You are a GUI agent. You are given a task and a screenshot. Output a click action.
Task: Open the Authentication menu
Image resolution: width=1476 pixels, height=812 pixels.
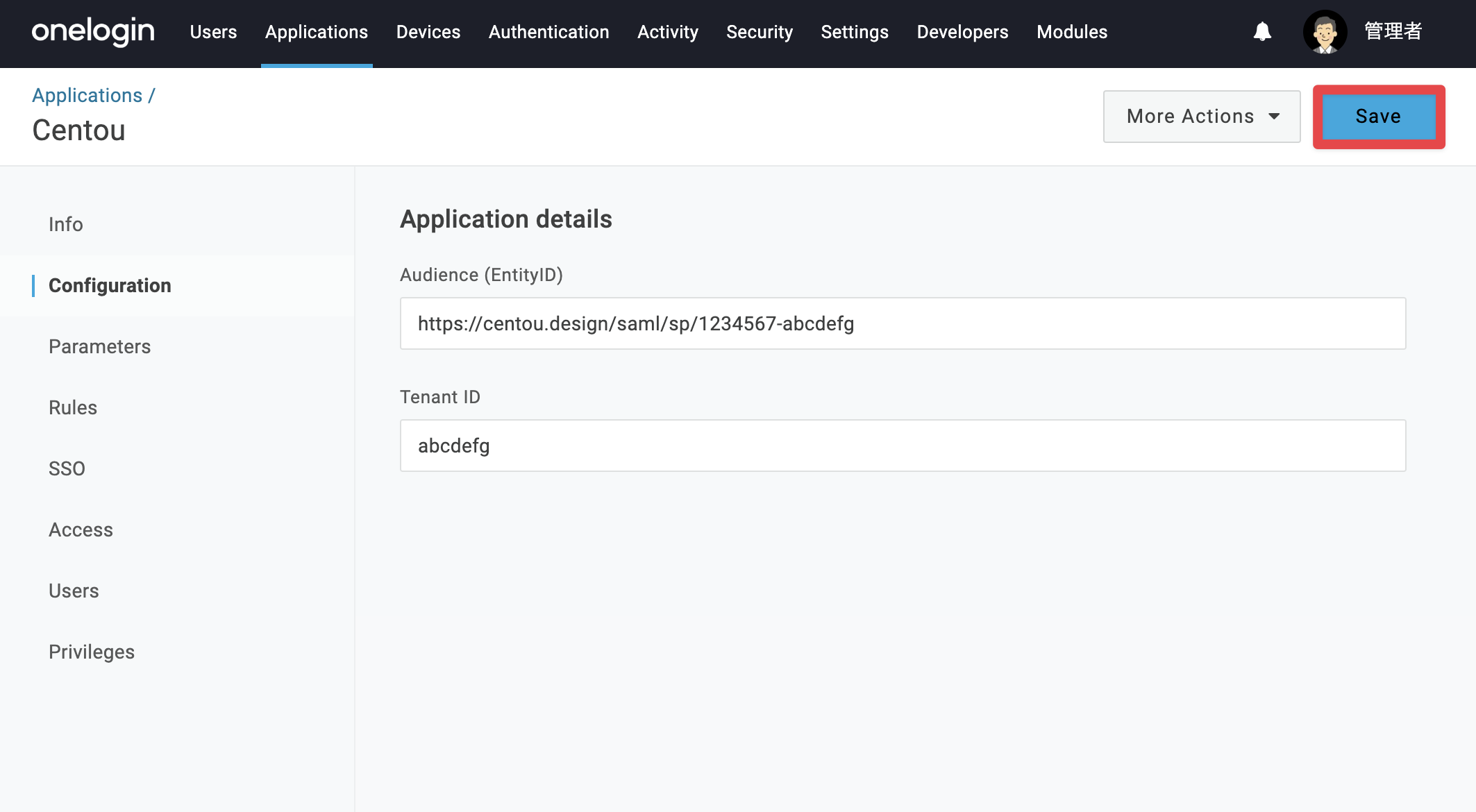pos(549,32)
